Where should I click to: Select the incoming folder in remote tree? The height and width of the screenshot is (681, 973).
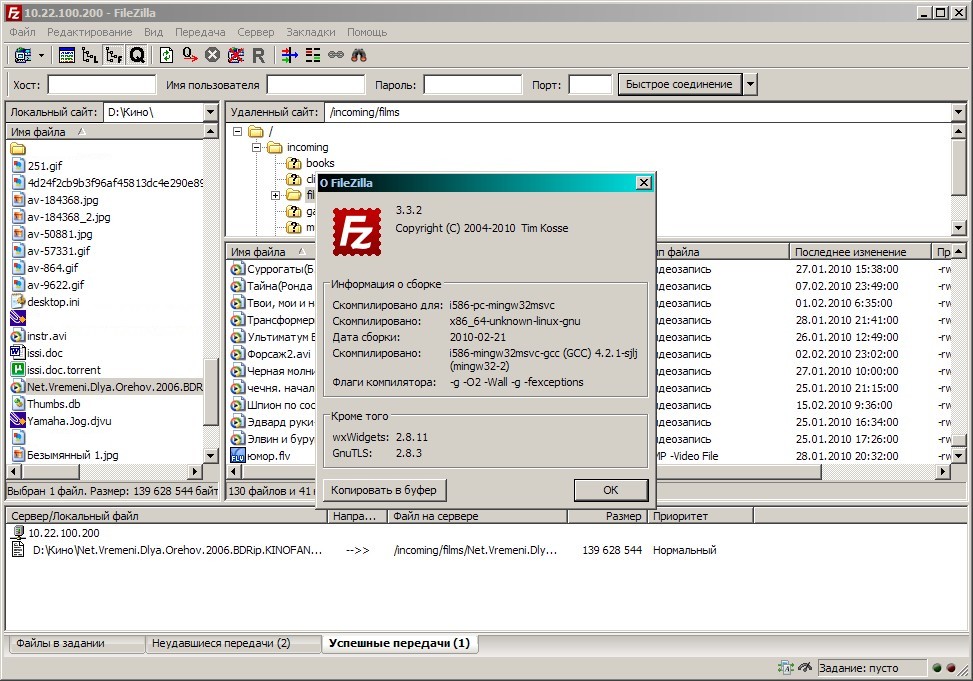[307, 147]
